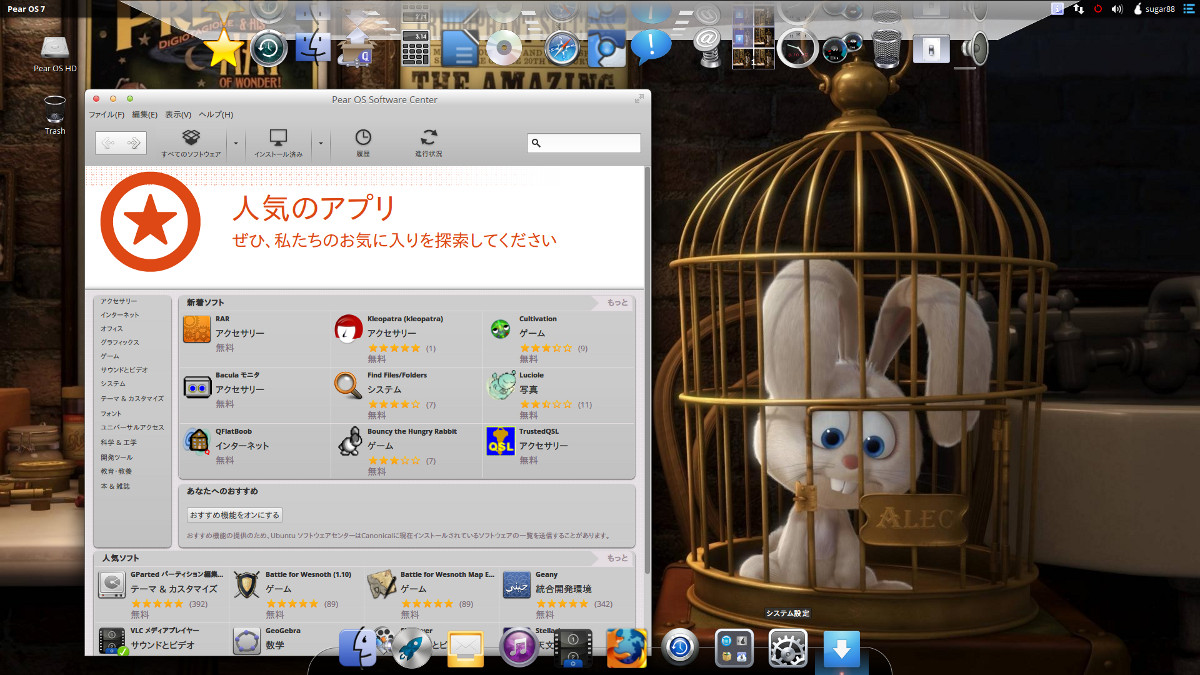Select the ゲーム category in sidebar

[110, 357]
